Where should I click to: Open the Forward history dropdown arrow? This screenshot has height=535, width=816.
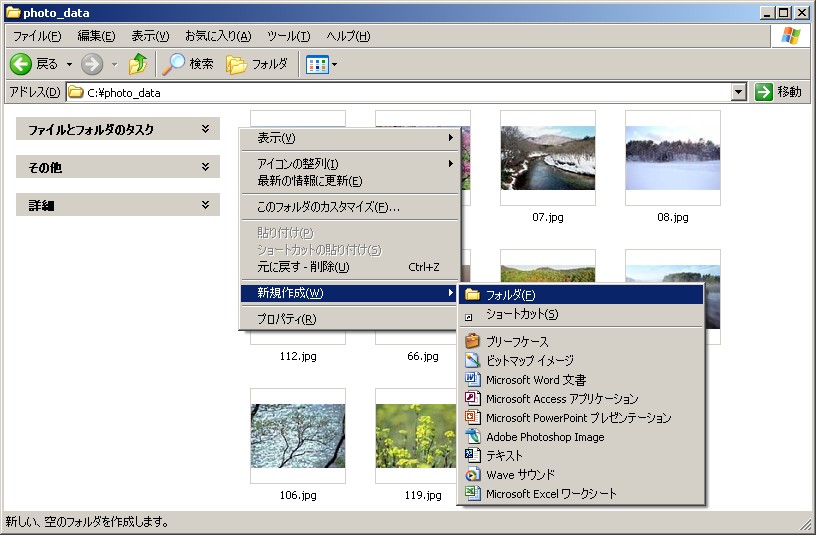114,65
